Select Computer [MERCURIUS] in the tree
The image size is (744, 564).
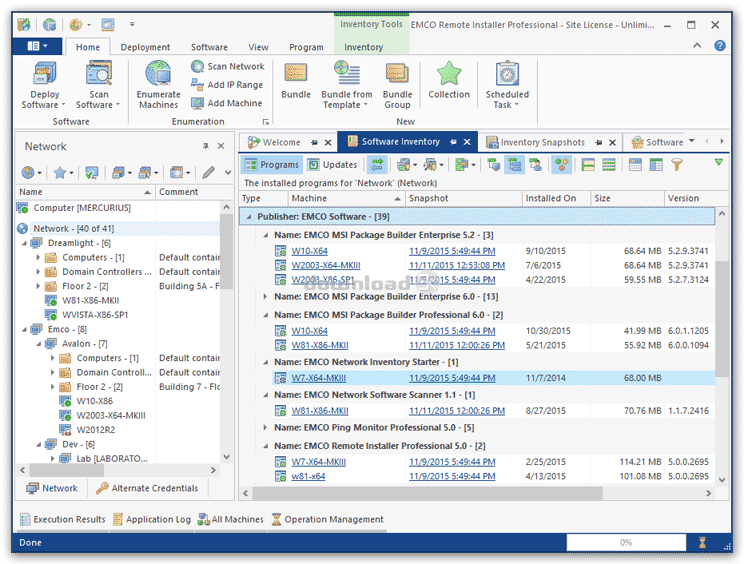pos(82,208)
